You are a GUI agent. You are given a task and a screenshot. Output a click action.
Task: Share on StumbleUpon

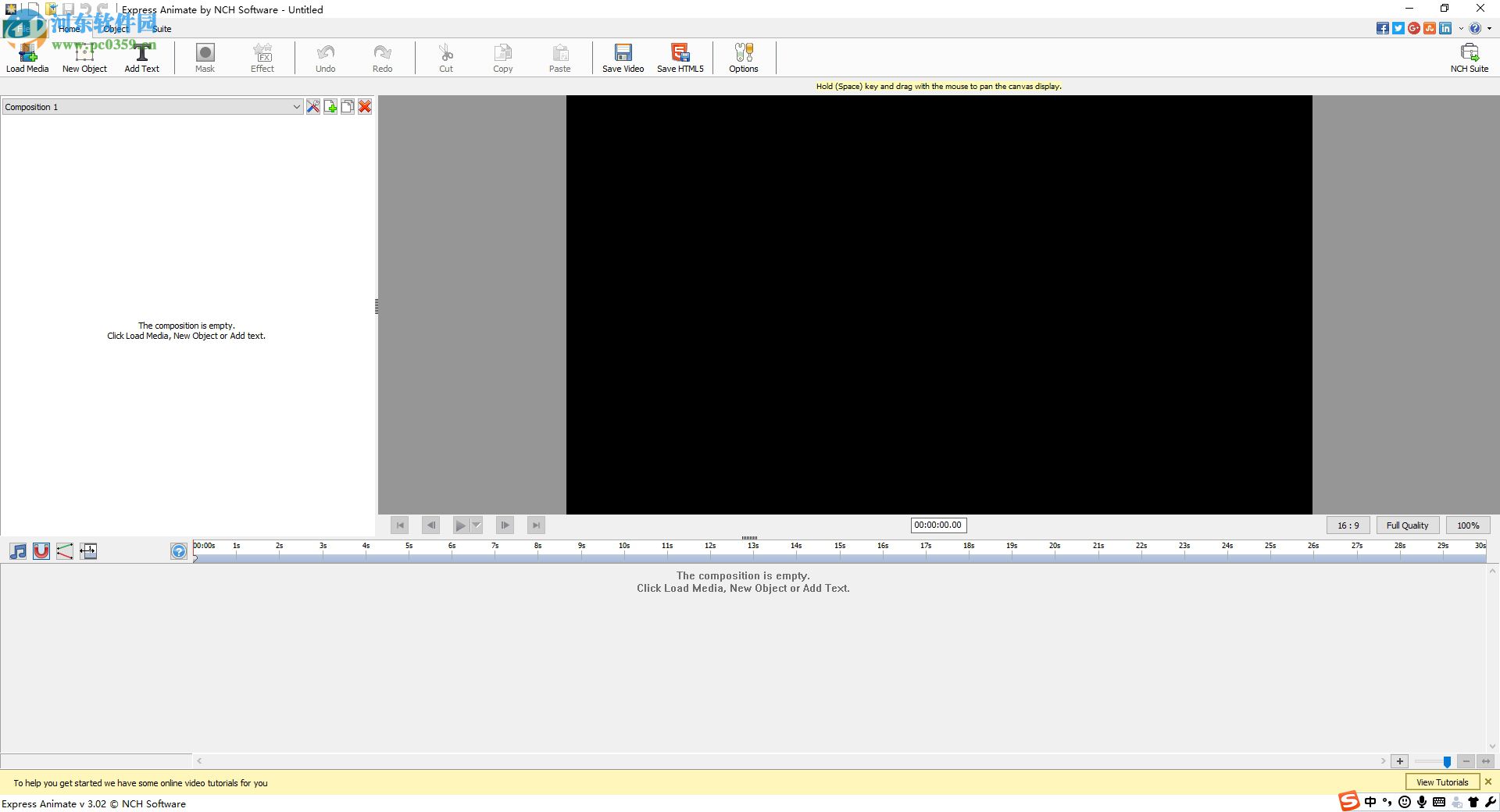(1430, 28)
